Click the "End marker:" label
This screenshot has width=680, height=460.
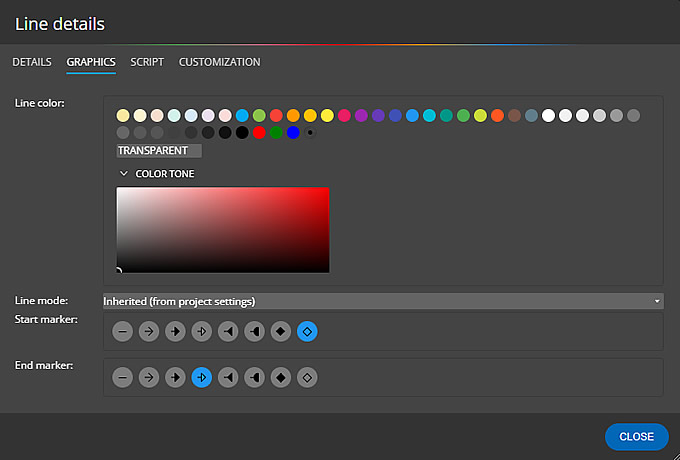point(44,365)
